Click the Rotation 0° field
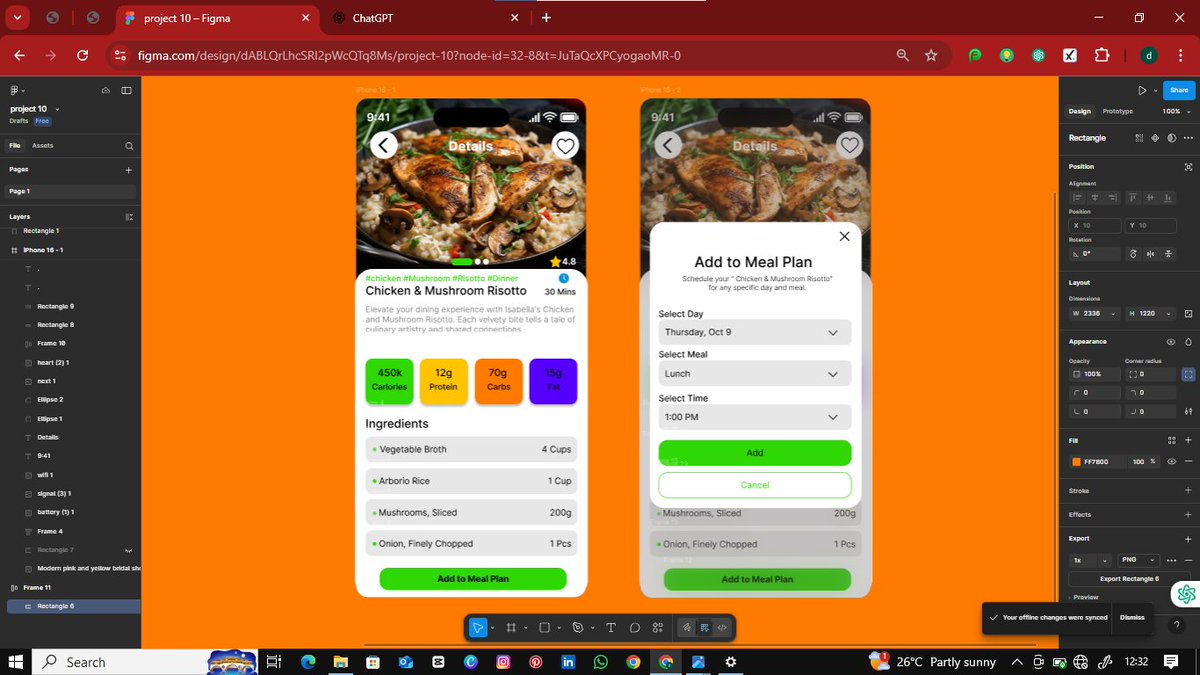 pos(1094,254)
